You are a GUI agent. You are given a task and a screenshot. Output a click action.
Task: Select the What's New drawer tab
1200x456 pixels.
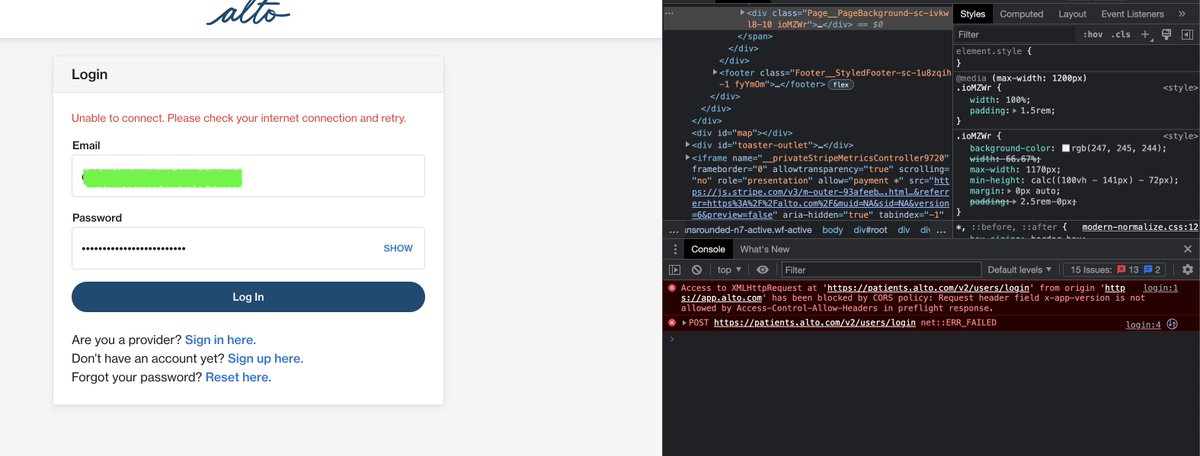(764, 249)
